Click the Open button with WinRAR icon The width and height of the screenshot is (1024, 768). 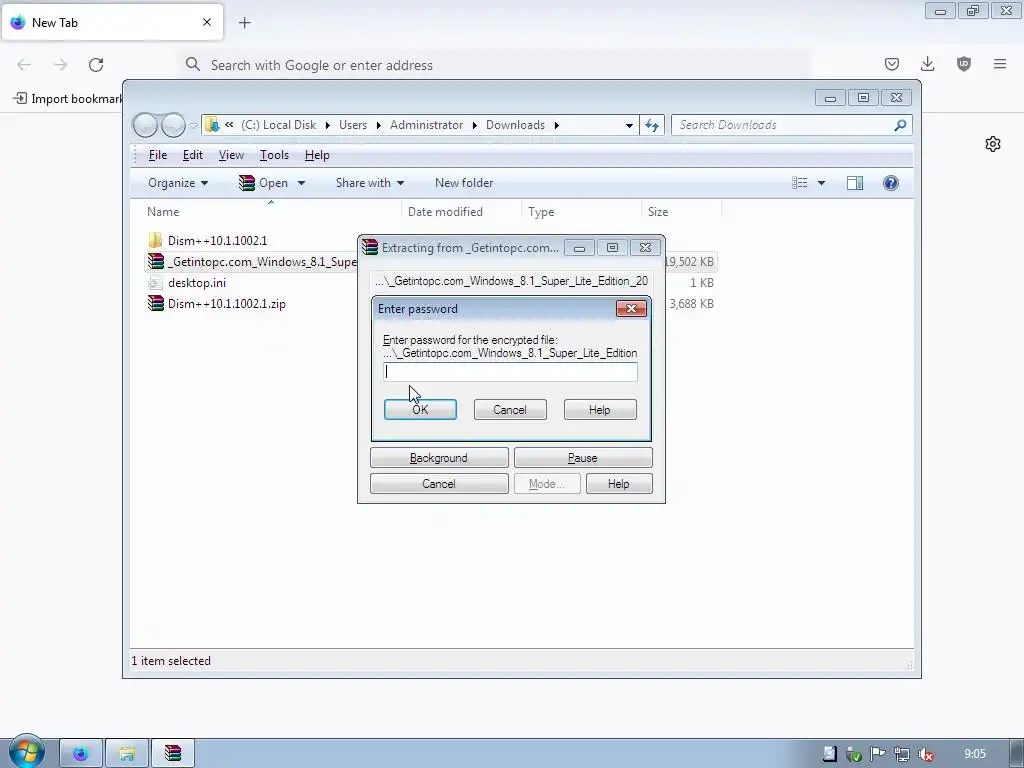click(264, 183)
